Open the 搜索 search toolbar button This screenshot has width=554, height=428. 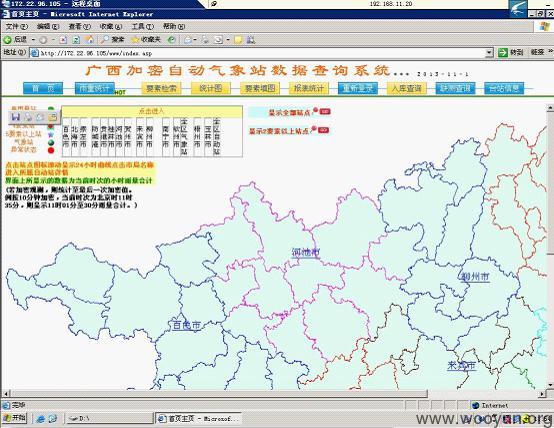tap(112, 40)
